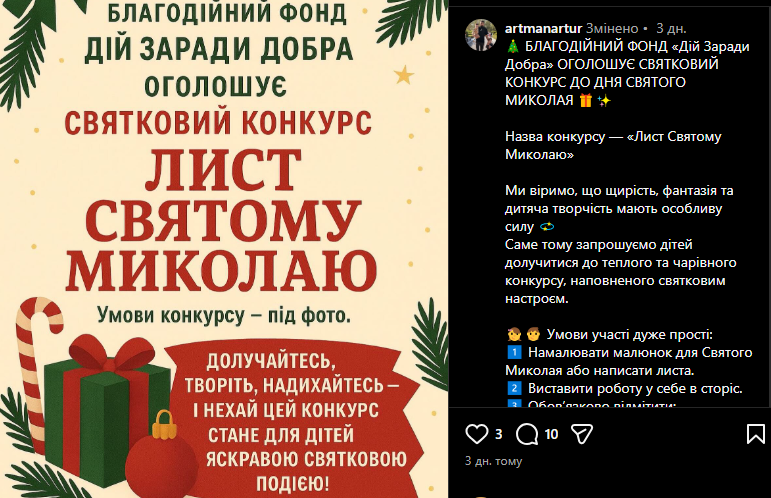Open comments via the speech bubble icon
This screenshot has height=498, width=771.
(x=527, y=434)
